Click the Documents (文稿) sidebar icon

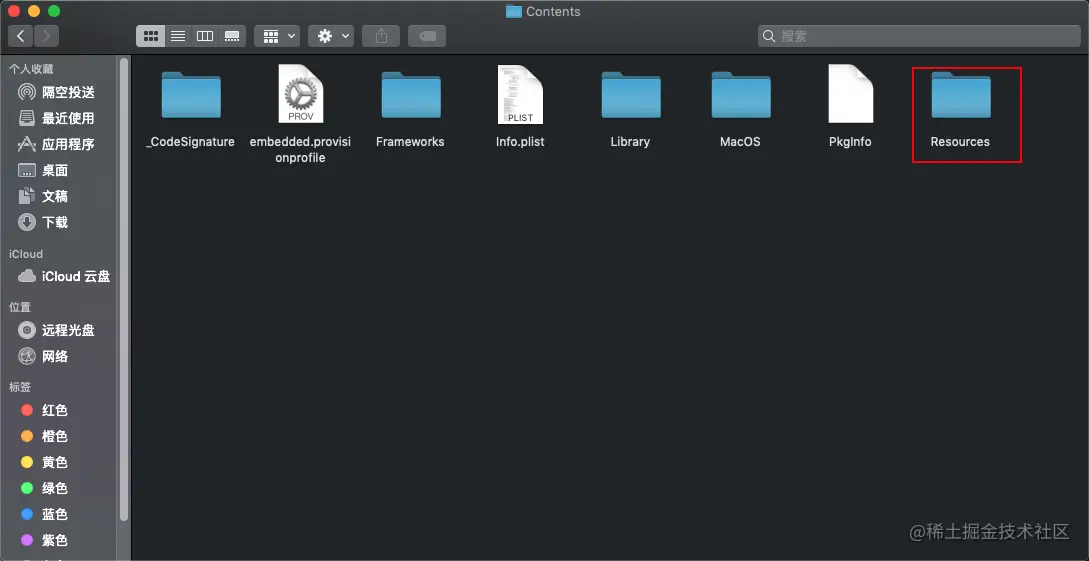click(26, 196)
